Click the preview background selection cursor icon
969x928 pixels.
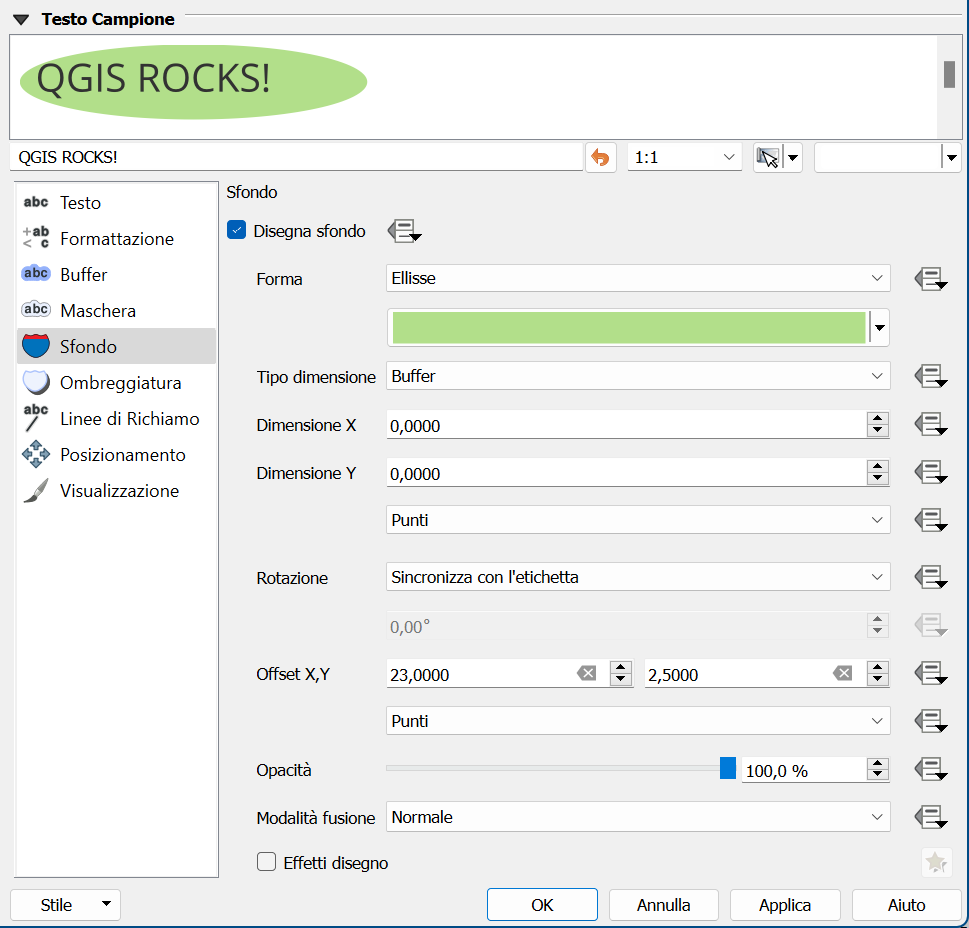(768, 157)
